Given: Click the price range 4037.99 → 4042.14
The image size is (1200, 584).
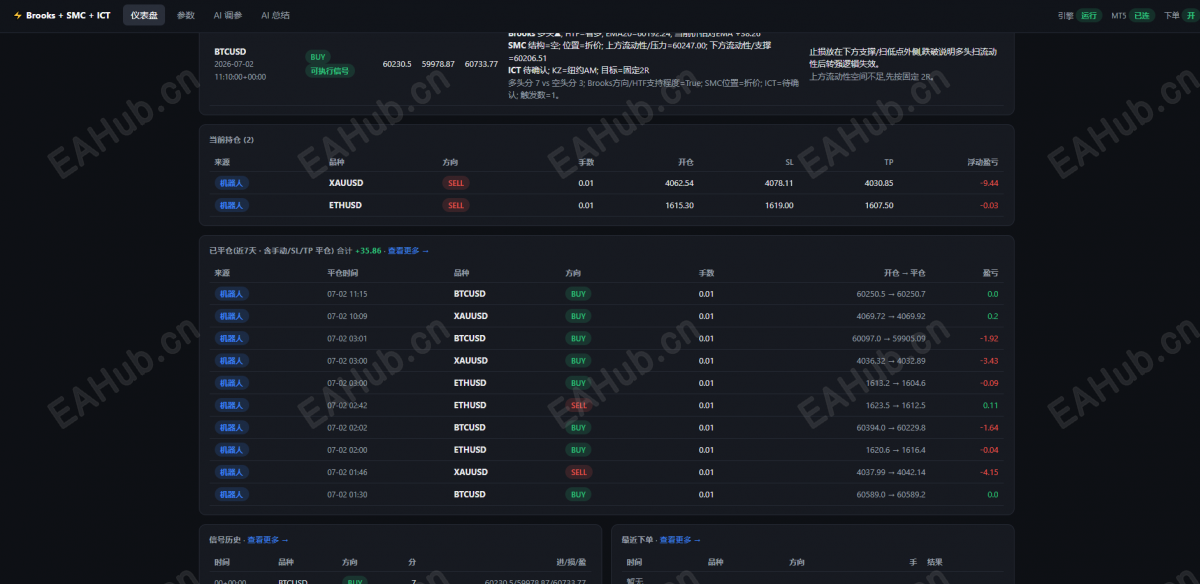Looking at the screenshot, I should tap(891, 472).
